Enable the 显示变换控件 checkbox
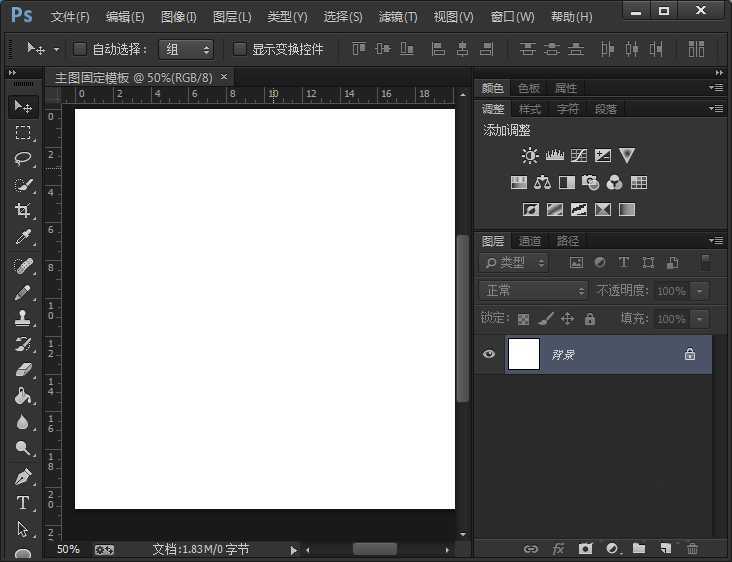Screen dimensions: 732x562 (240, 49)
